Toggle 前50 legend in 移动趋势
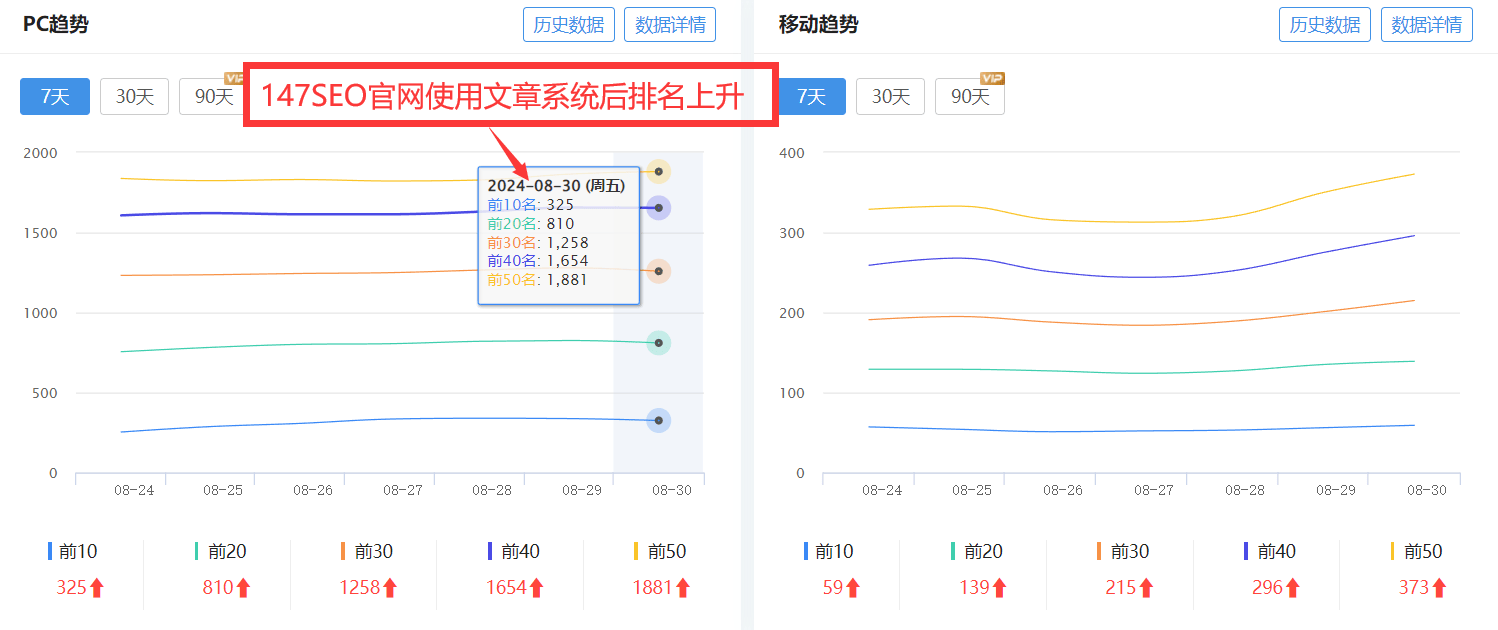This screenshot has height=630, width=1498. (x=1416, y=551)
